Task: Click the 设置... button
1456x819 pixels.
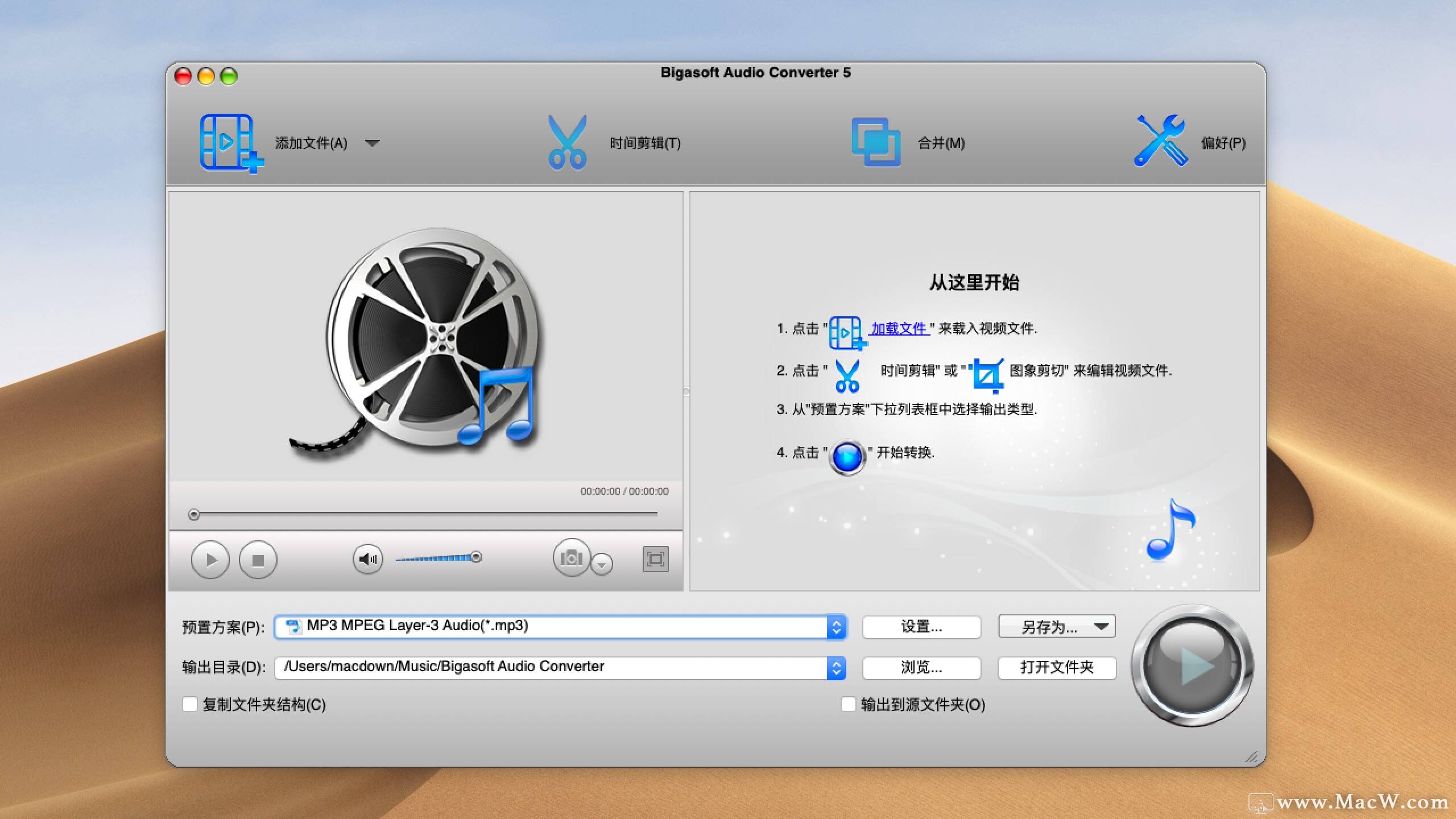Action: pyautogui.click(x=921, y=627)
